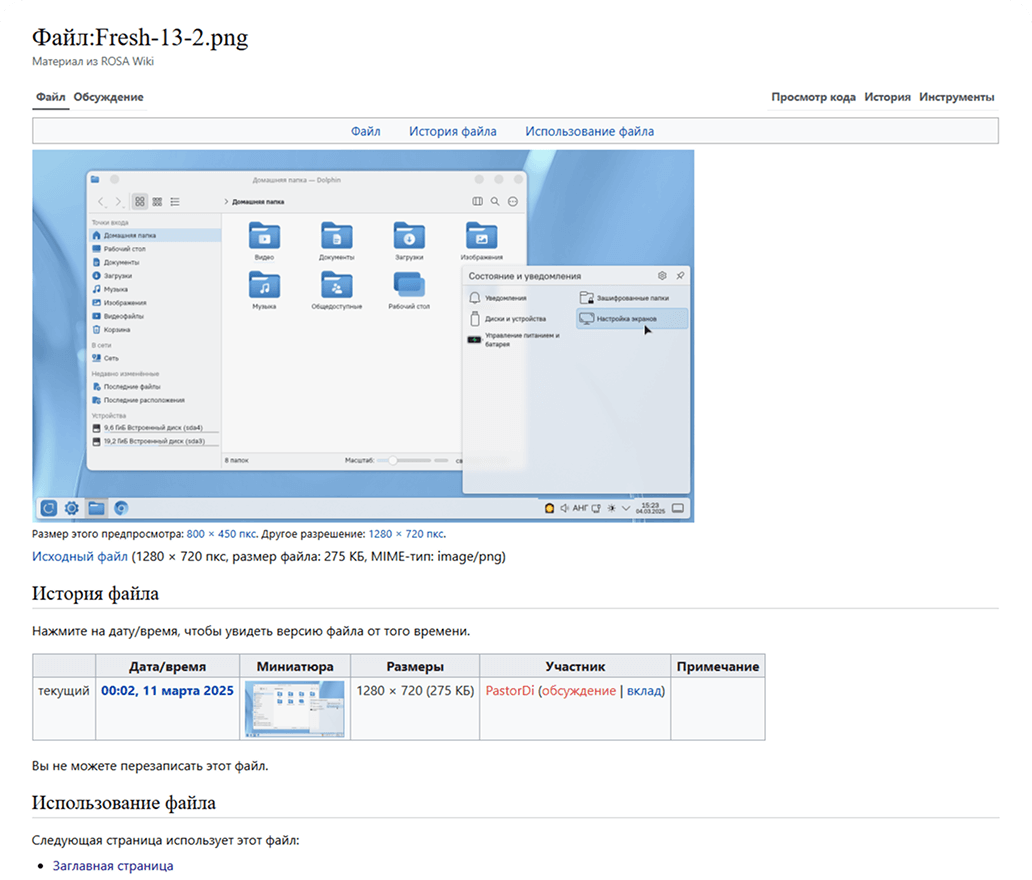The image size is (1032, 880).
Task: Click the settings gear icon on the taskbar
Action: (x=72, y=508)
